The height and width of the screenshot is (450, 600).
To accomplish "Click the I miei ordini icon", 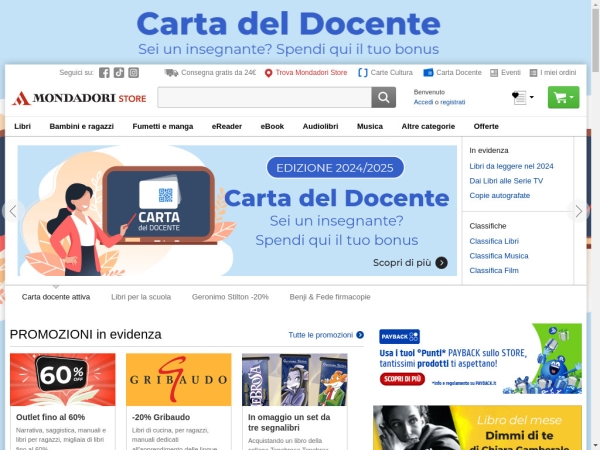I will click(533, 73).
